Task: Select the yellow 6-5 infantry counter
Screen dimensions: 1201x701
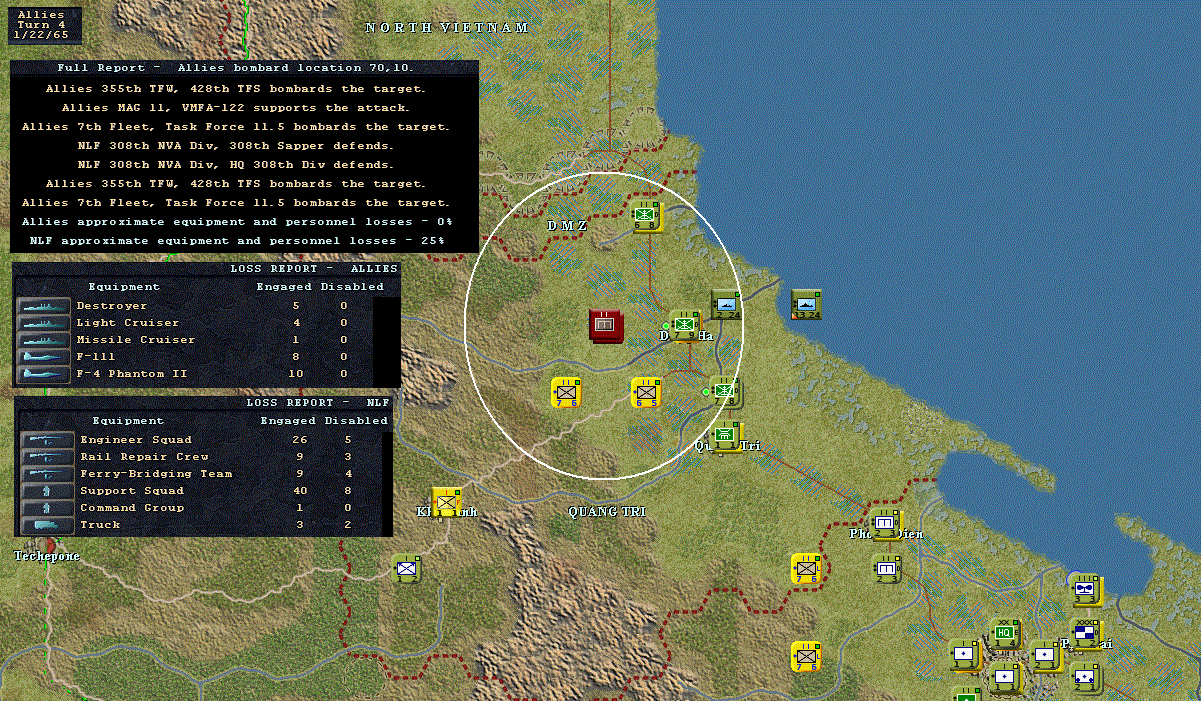Action: pyautogui.click(x=647, y=392)
